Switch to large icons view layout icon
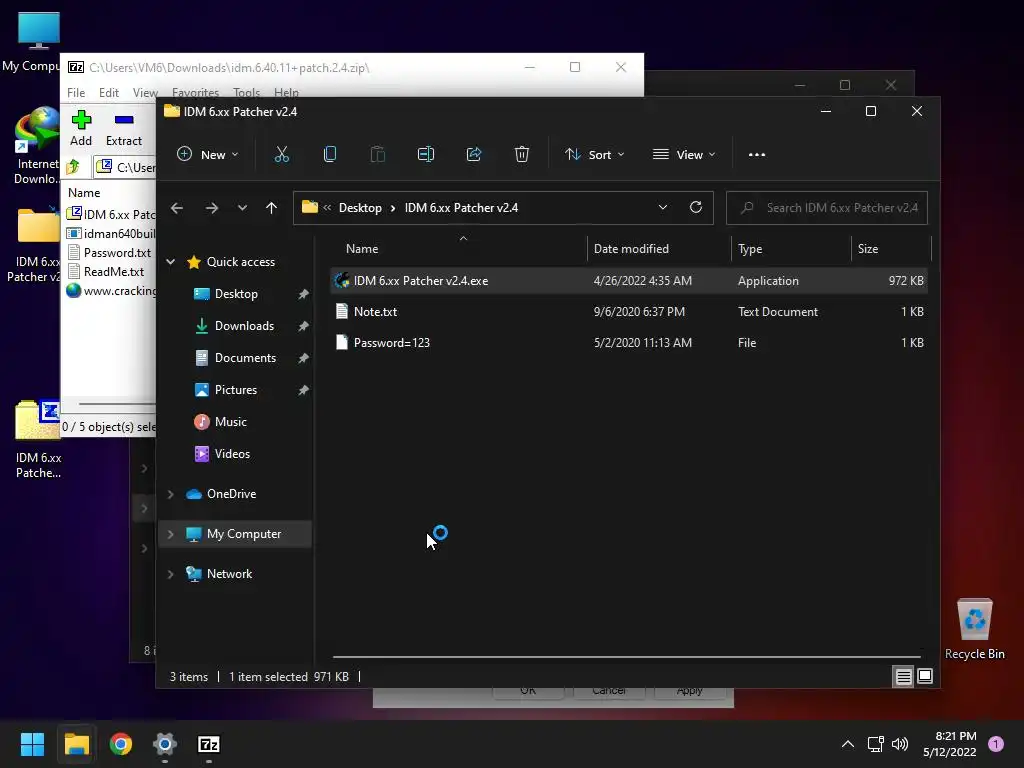The height and width of the screenshot is (768, 1024). pyautogui.click(x=925, y=676)
